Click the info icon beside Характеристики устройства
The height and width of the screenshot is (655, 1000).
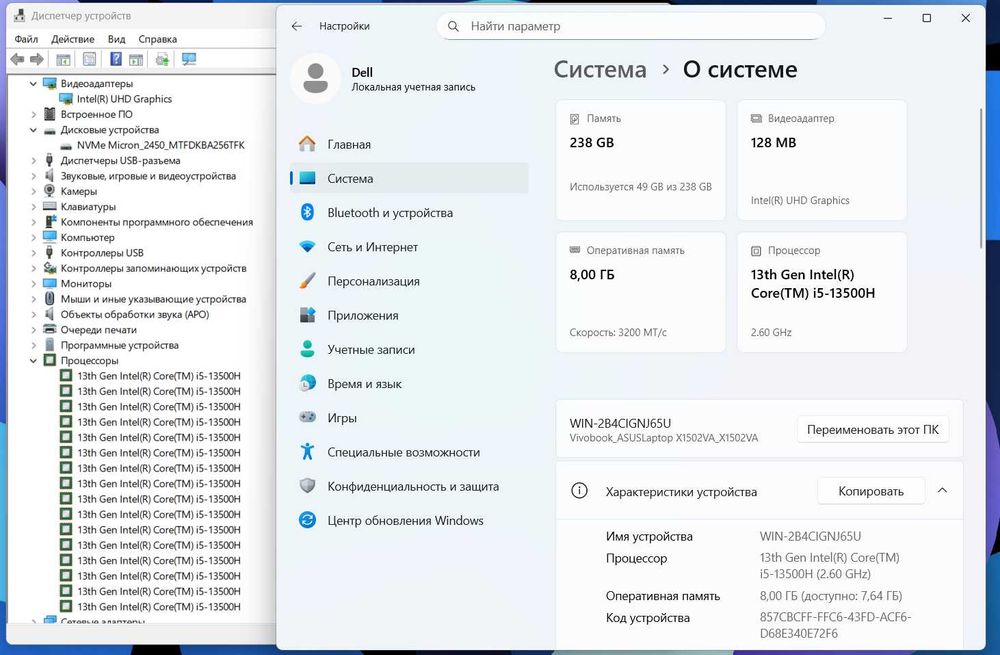pyautogui.click(x=579, y=491)
